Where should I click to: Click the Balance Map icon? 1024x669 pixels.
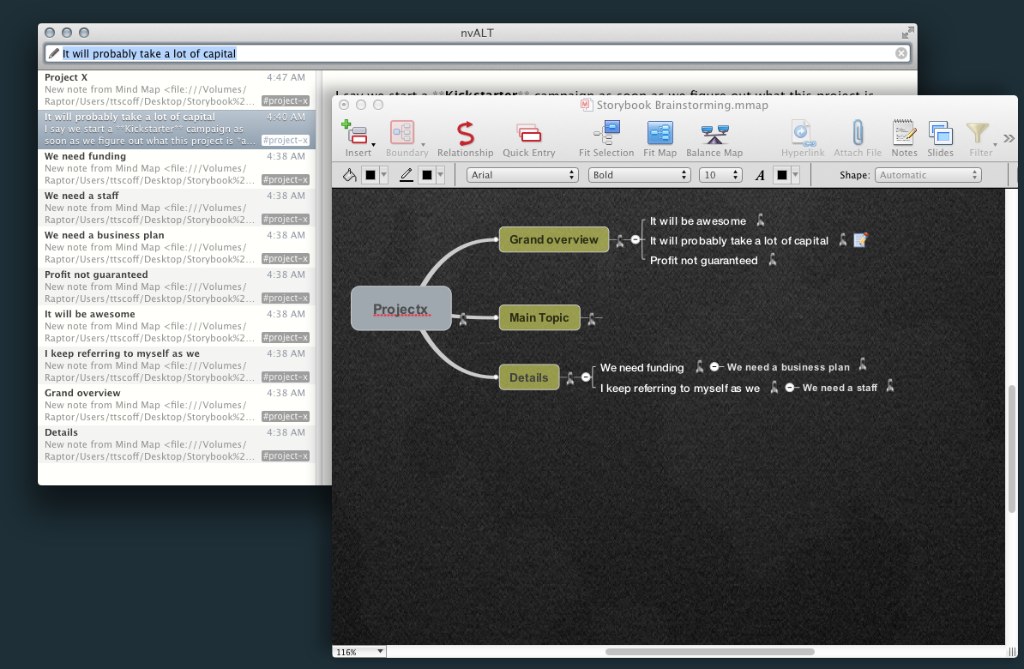click(714, 133)
